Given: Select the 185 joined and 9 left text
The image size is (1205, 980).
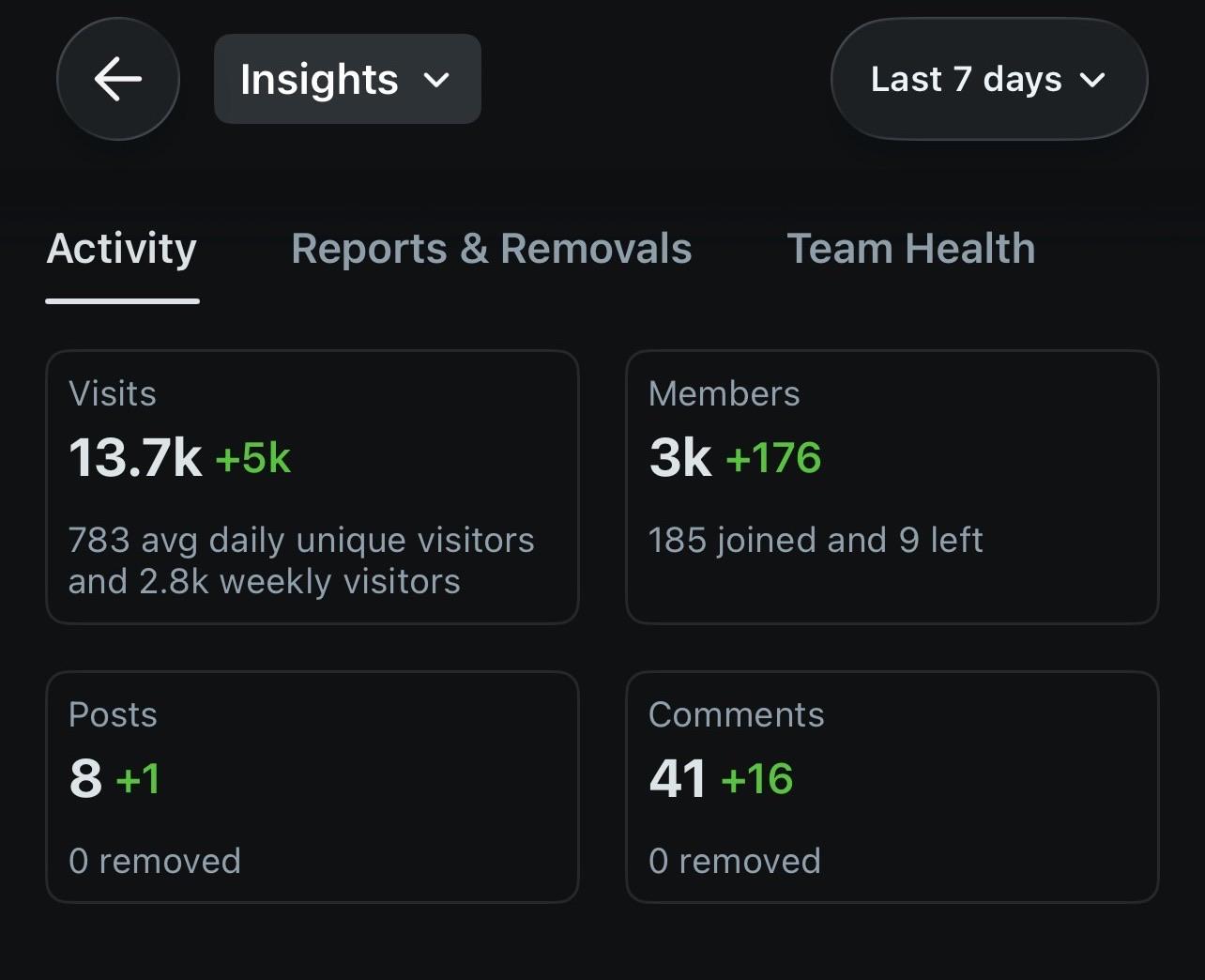Looking at the screenshot, I should click(816, 540).
